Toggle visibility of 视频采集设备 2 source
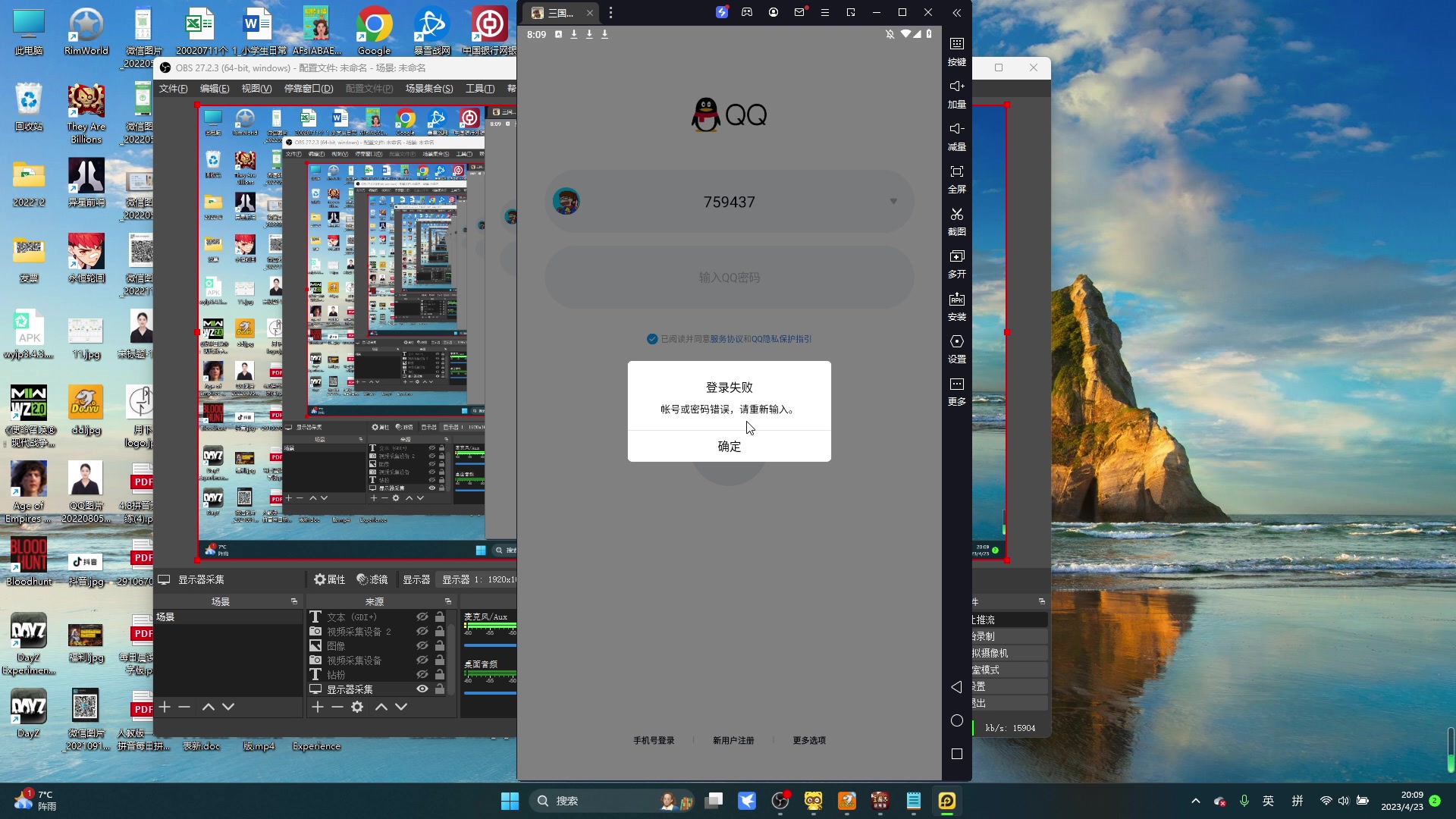 (422, 632)
